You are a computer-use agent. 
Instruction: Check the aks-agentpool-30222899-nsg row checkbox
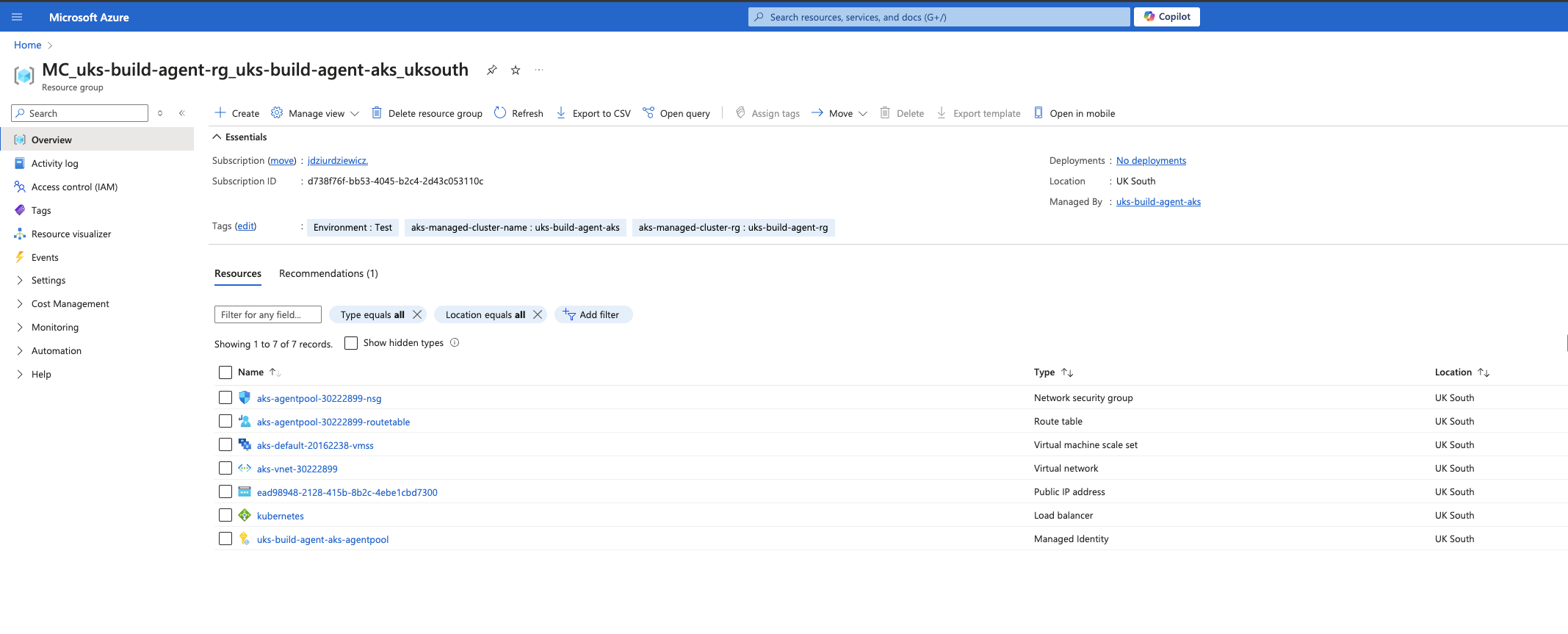coord(225,397)
